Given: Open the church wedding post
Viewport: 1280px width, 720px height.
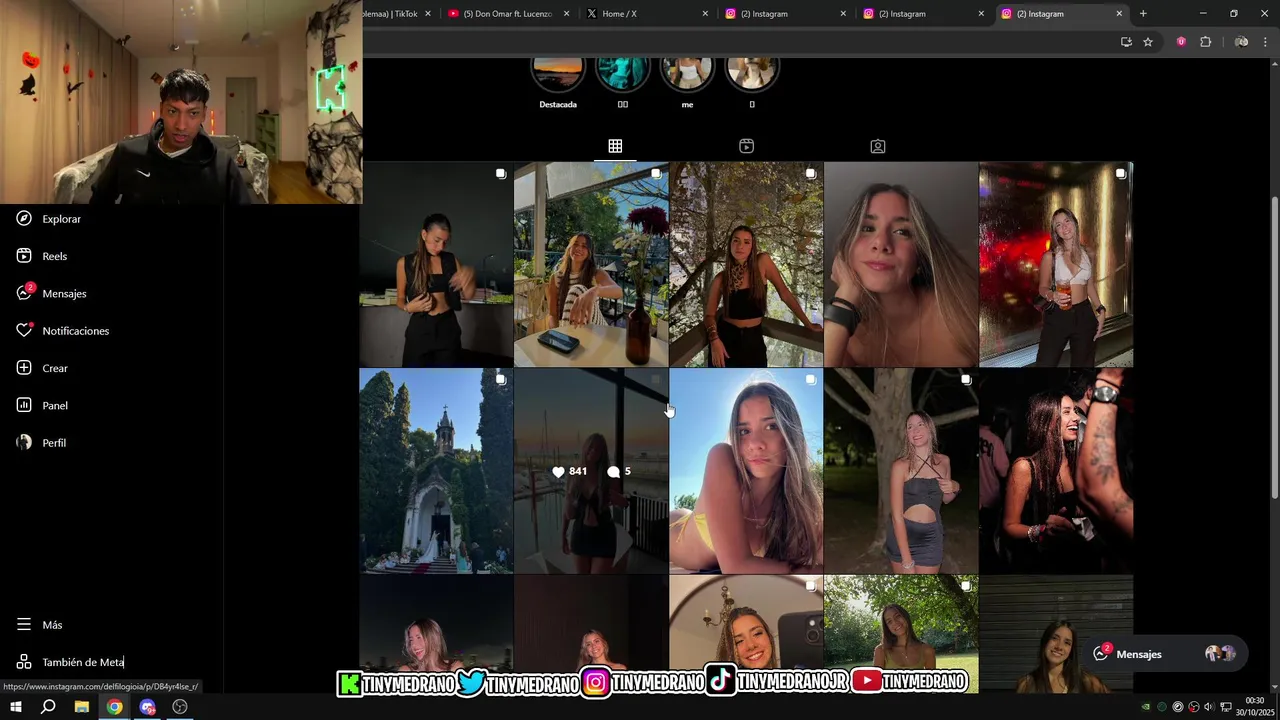Looking at the screenshot, I should click(x=436, y=471).
